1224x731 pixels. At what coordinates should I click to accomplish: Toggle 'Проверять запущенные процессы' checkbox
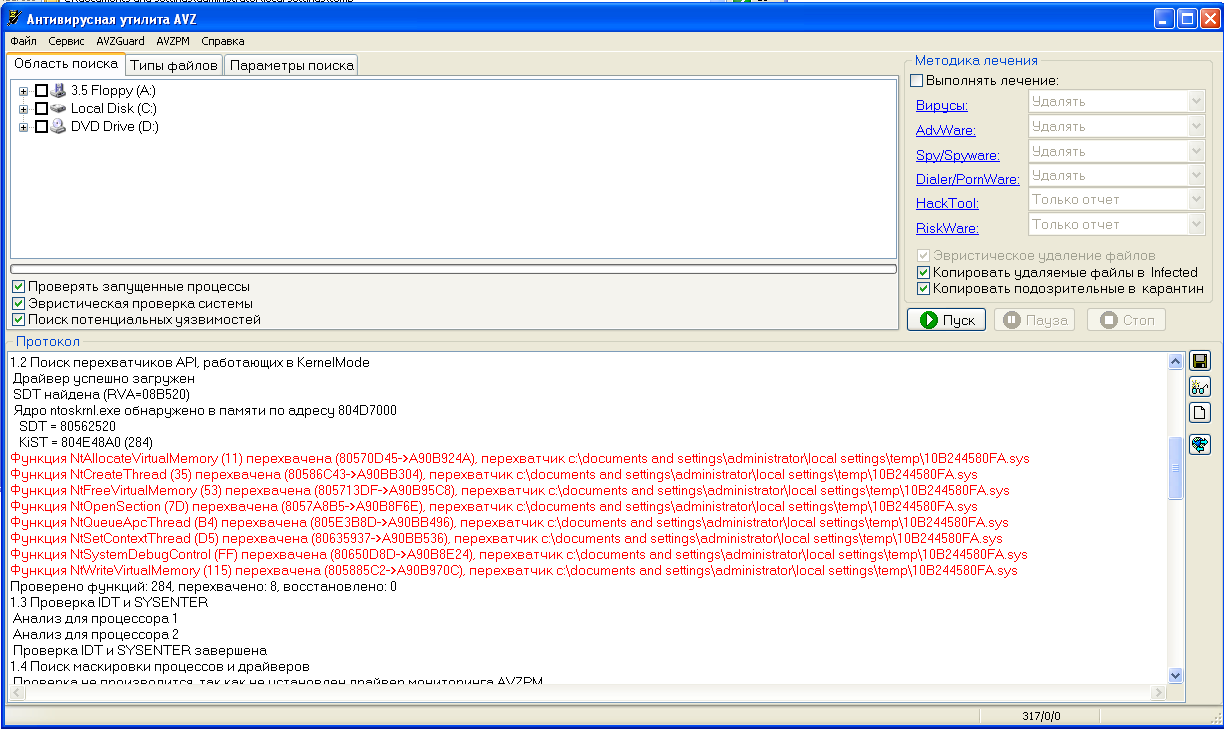18,286
